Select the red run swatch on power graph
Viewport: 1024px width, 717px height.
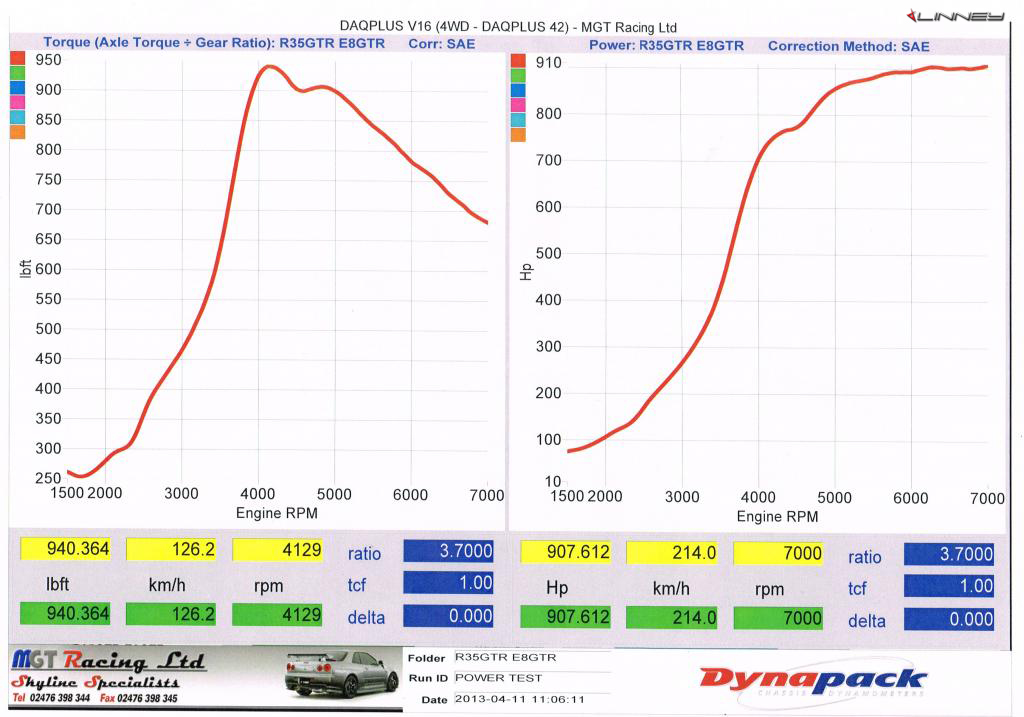pyautogui.click(x=518, y=61)
